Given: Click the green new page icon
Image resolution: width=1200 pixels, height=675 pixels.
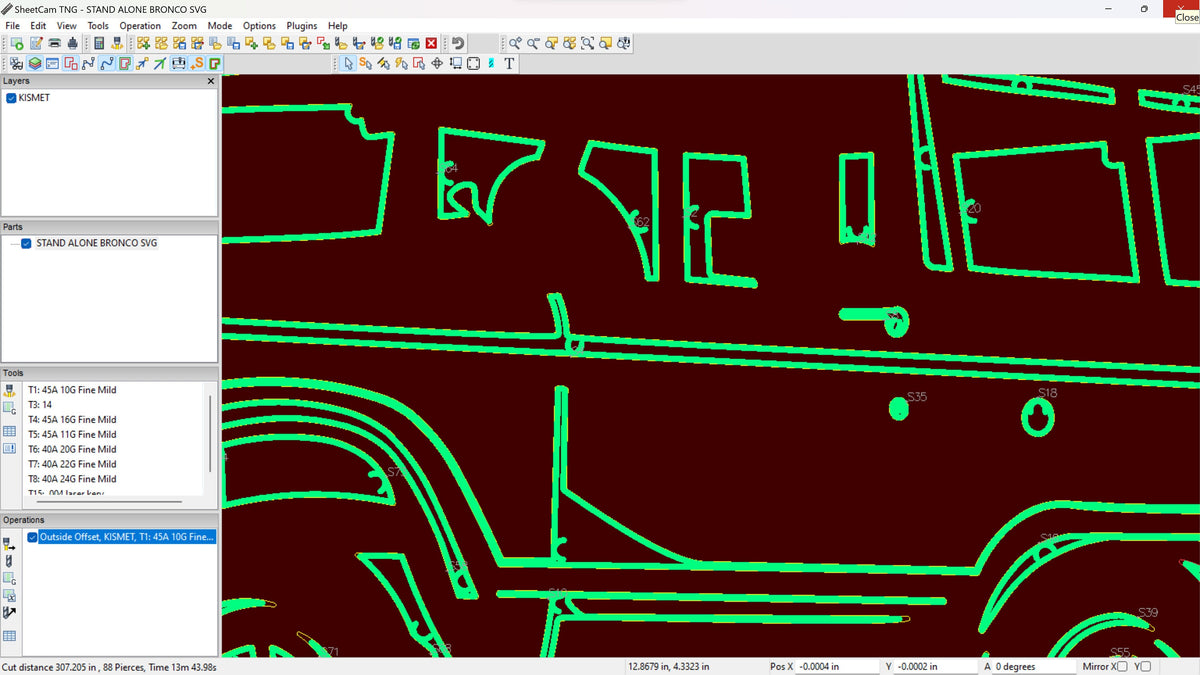Looking at the screenshot, I should coord(17,43).
